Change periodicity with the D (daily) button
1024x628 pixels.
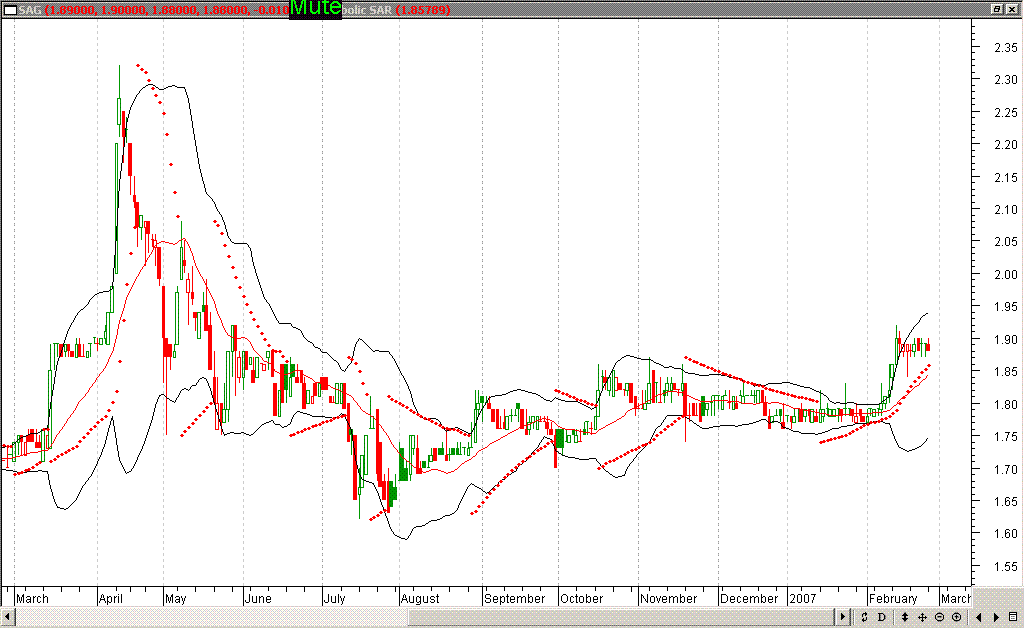tap(882, 617)
